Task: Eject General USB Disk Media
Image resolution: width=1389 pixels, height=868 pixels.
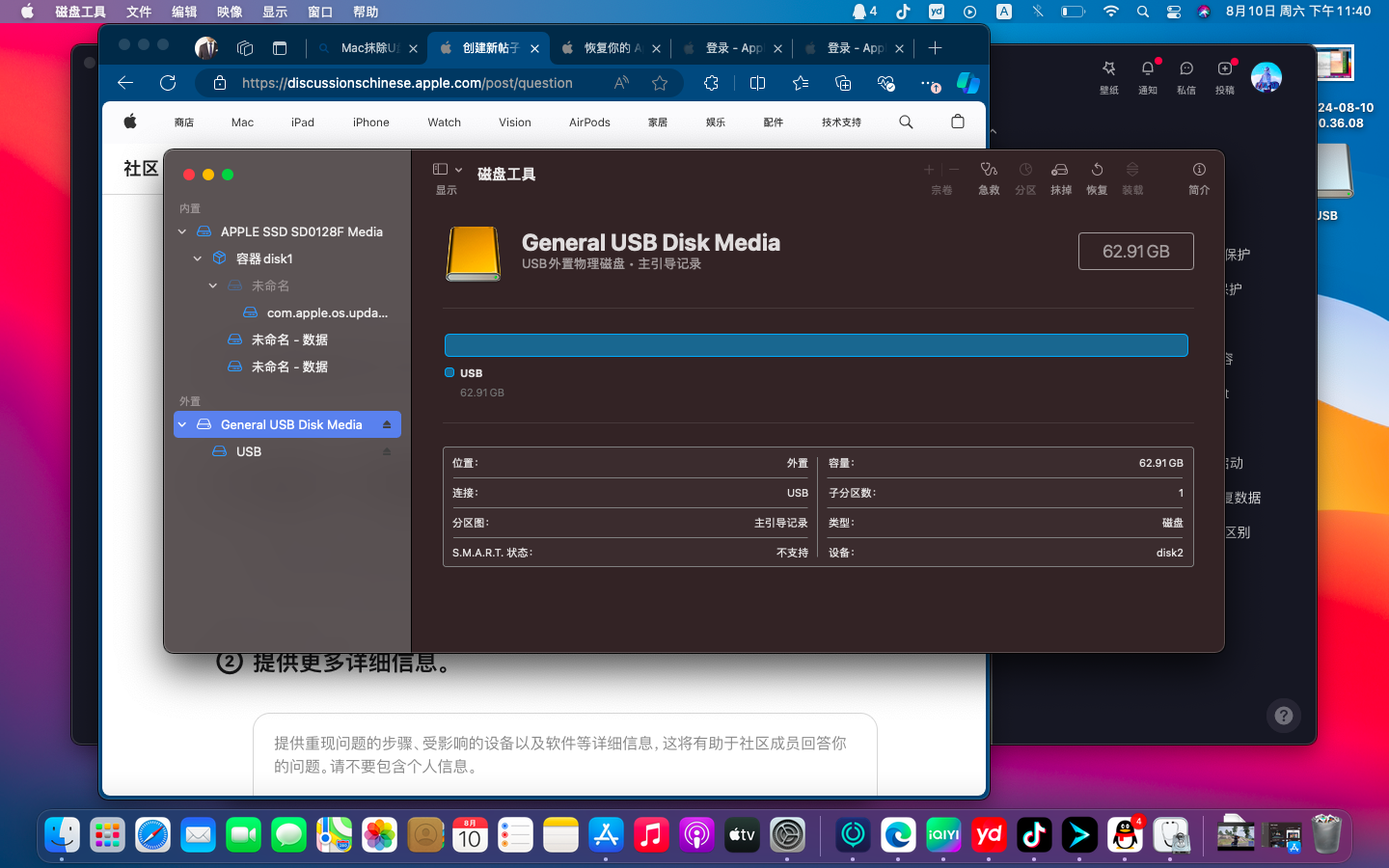Action: click(x=387, y=424)
